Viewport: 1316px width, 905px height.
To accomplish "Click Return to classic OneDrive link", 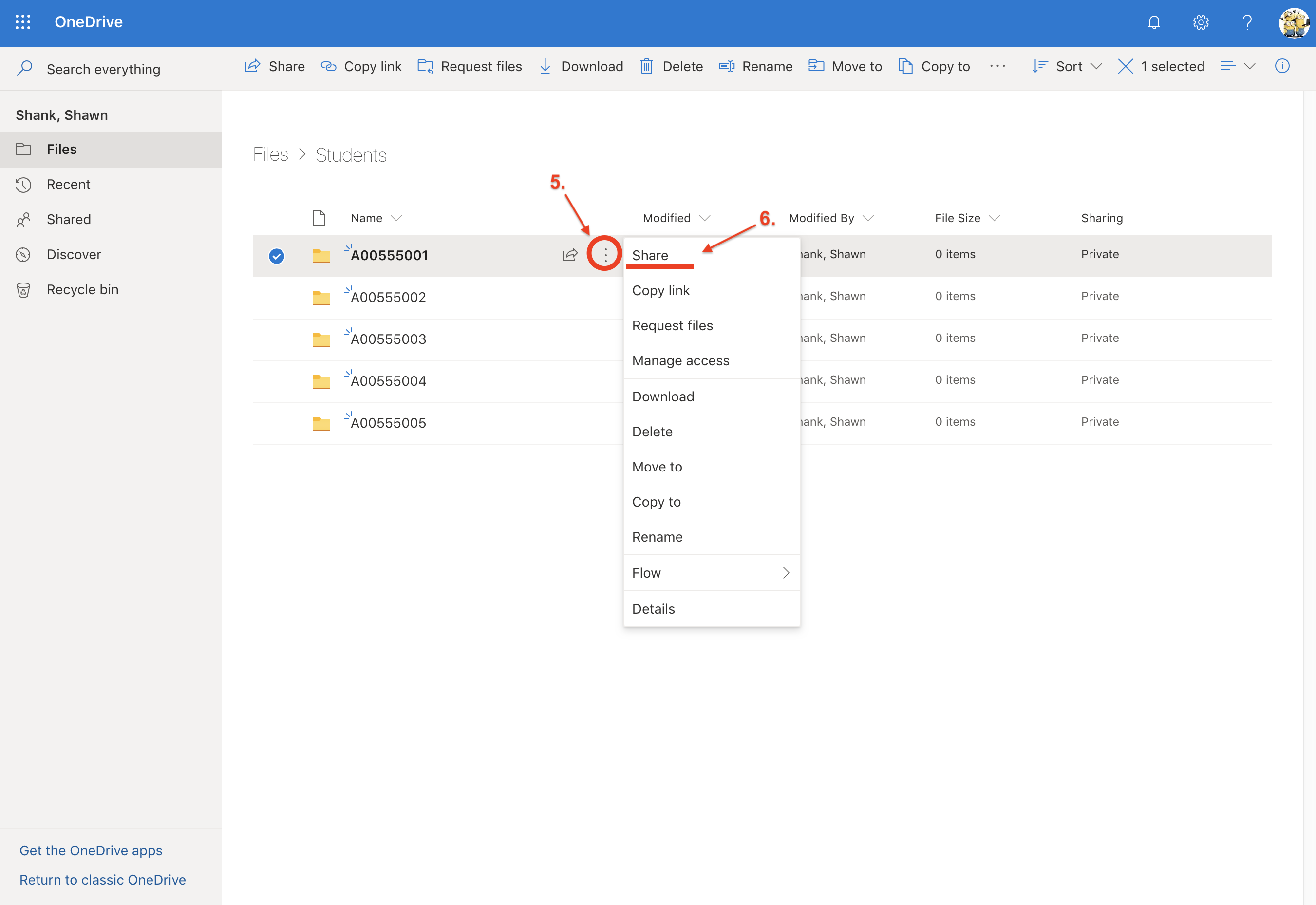I will 102,880.
